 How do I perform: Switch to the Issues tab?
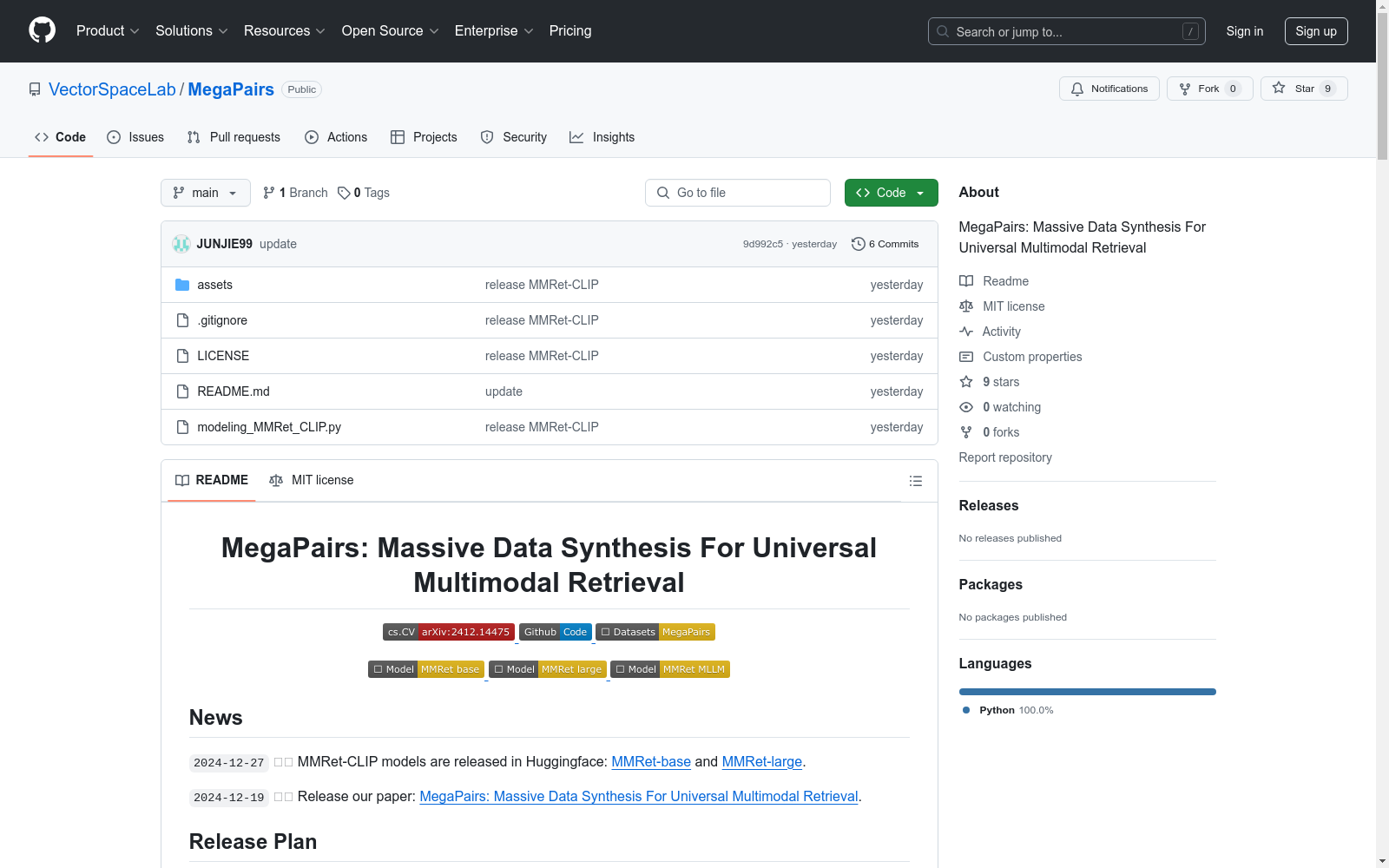135,137
